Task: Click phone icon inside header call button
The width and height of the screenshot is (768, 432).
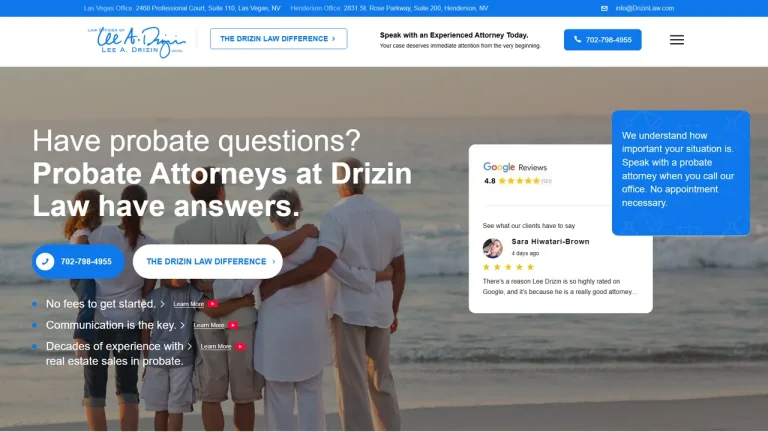Action: [577, 39]
